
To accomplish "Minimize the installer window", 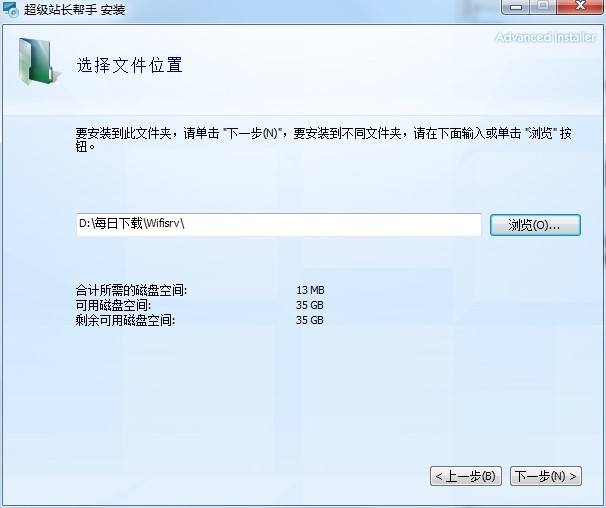I will [516, 7].
